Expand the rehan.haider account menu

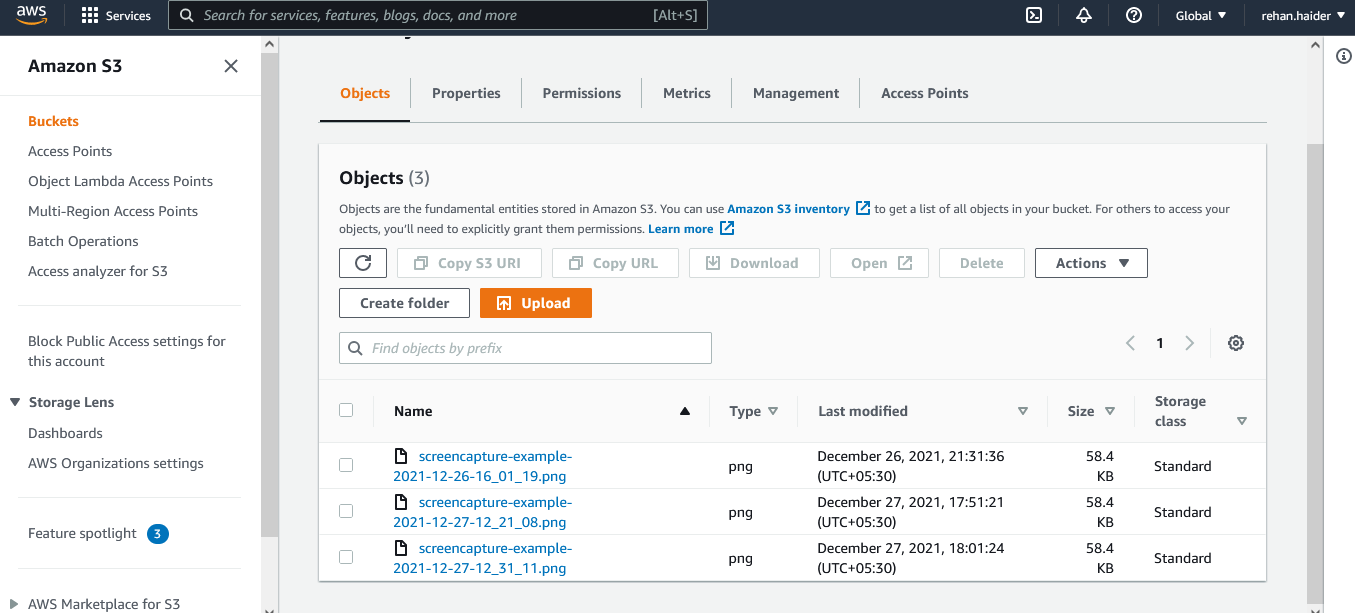coord(1301,15)
